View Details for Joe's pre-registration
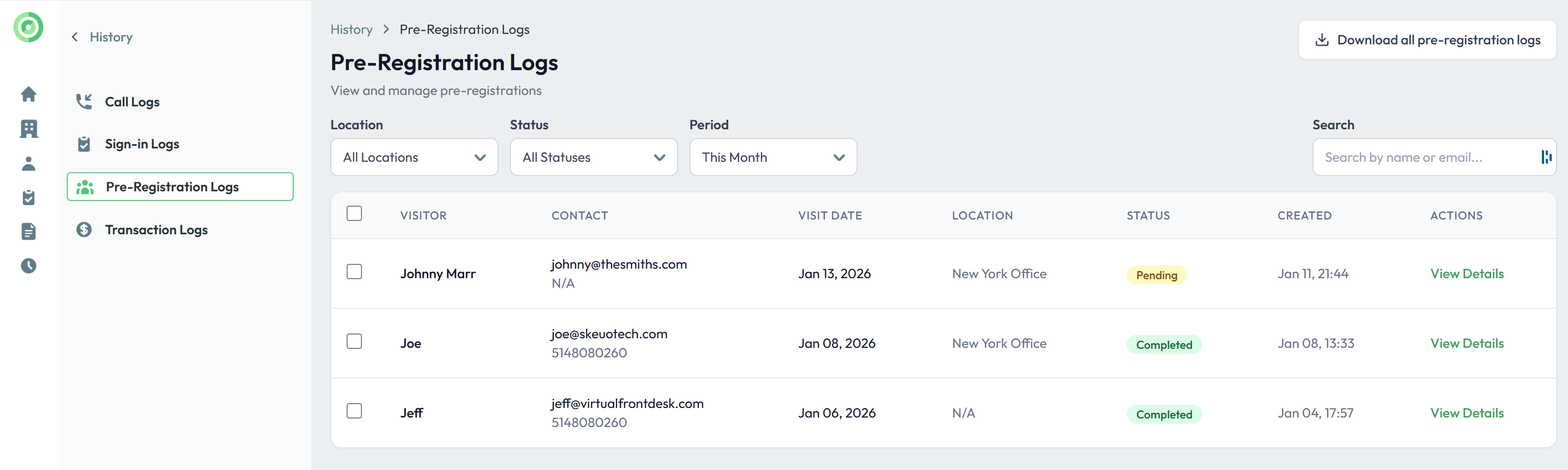This screenshot has height=470, width=1568. (x=1467, y=343)
